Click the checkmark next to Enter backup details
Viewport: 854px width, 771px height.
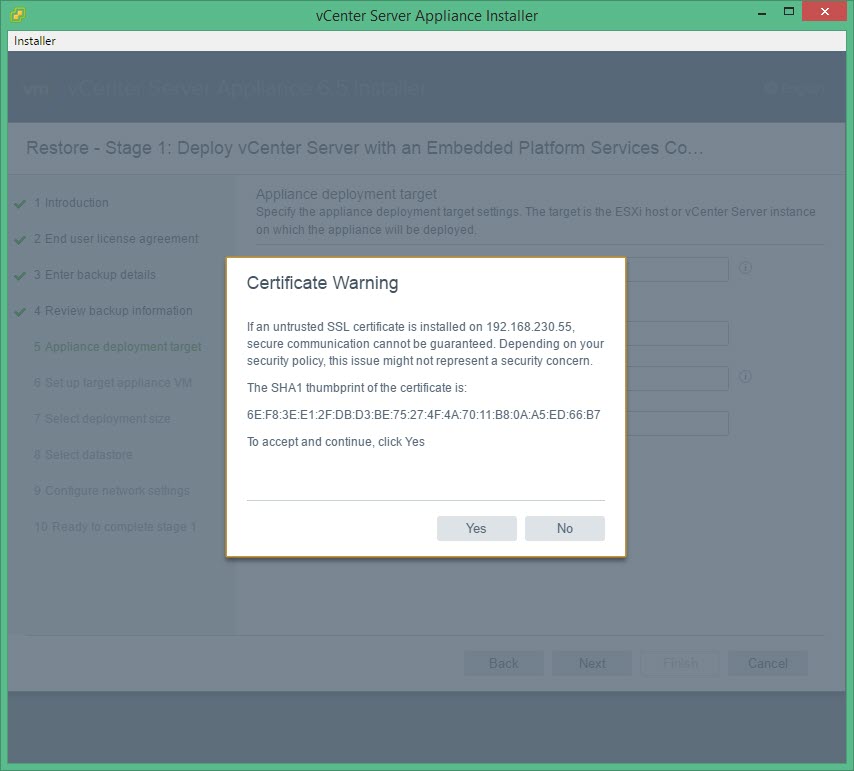(x=20, y=276)
